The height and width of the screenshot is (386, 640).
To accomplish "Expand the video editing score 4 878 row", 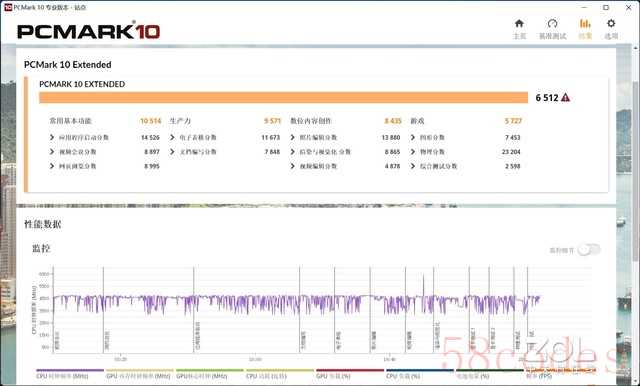I will point(345,166).
